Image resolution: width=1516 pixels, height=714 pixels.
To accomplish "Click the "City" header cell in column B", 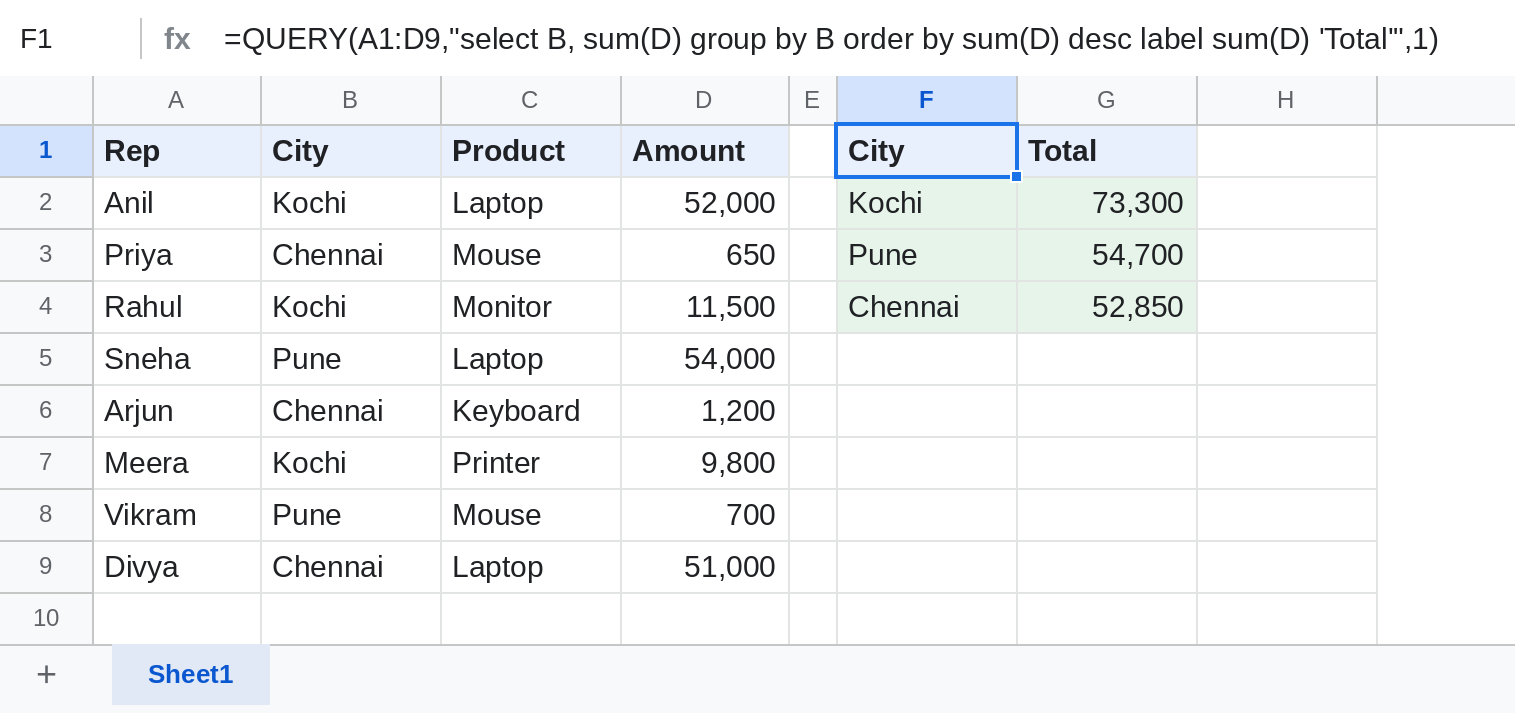I will [351, 151].
